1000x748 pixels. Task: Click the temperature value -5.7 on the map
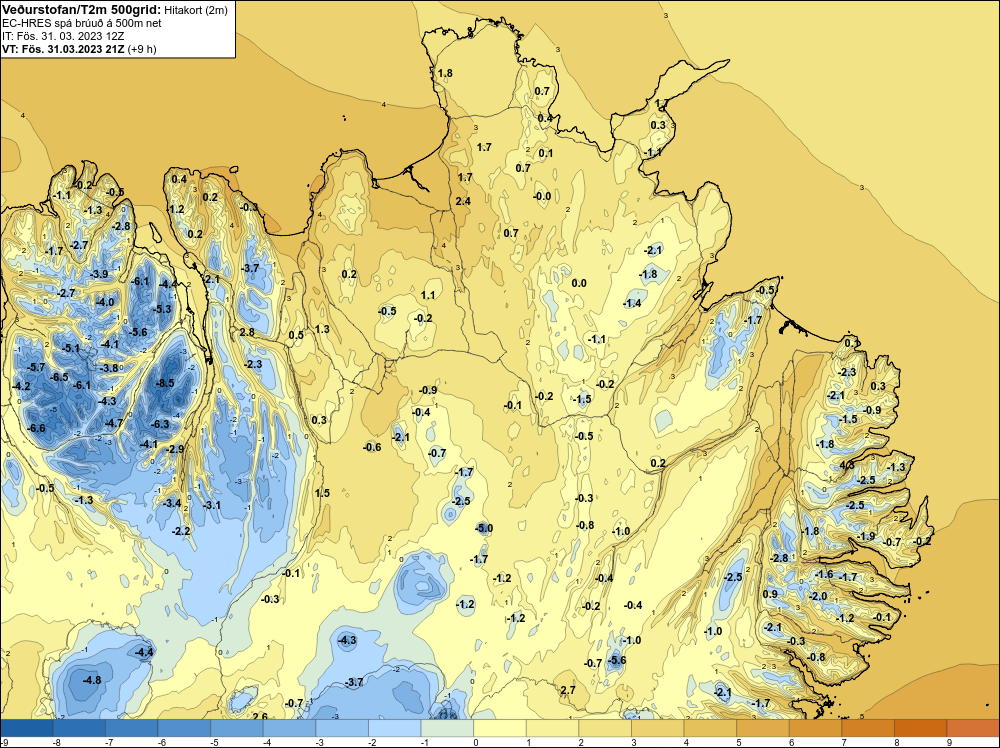(36, 367)
